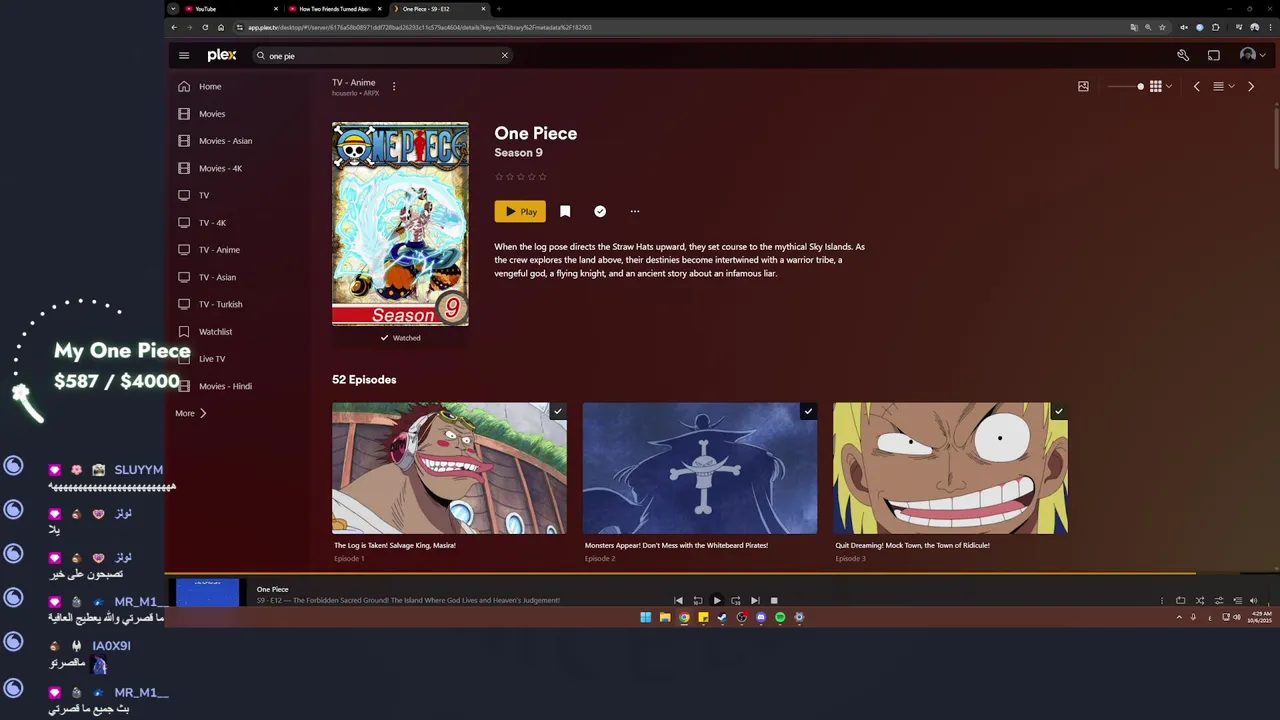
Task: Switch to the YouTube browser tab
Action: tap(230, 9)
